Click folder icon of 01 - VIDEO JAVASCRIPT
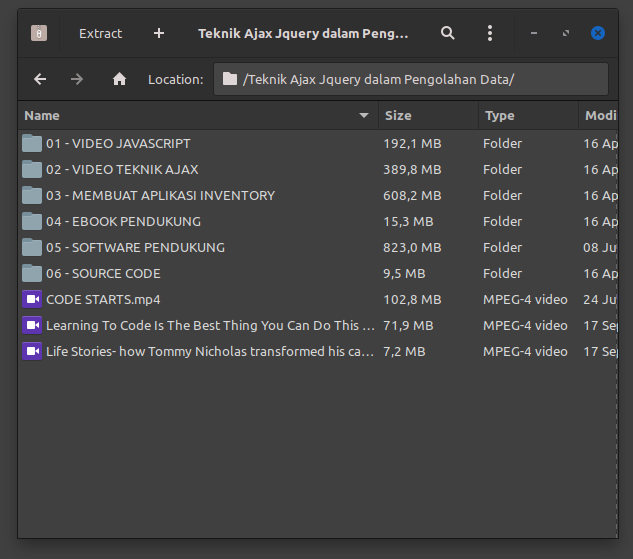 32,143
